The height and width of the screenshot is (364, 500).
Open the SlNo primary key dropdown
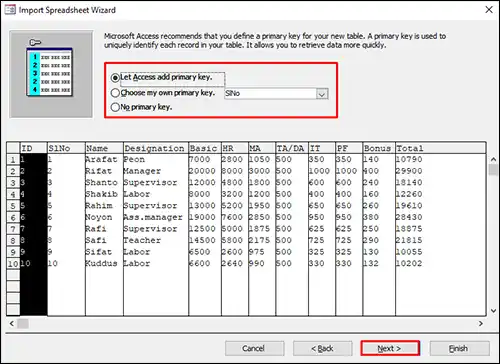click(x=322, y=94)
